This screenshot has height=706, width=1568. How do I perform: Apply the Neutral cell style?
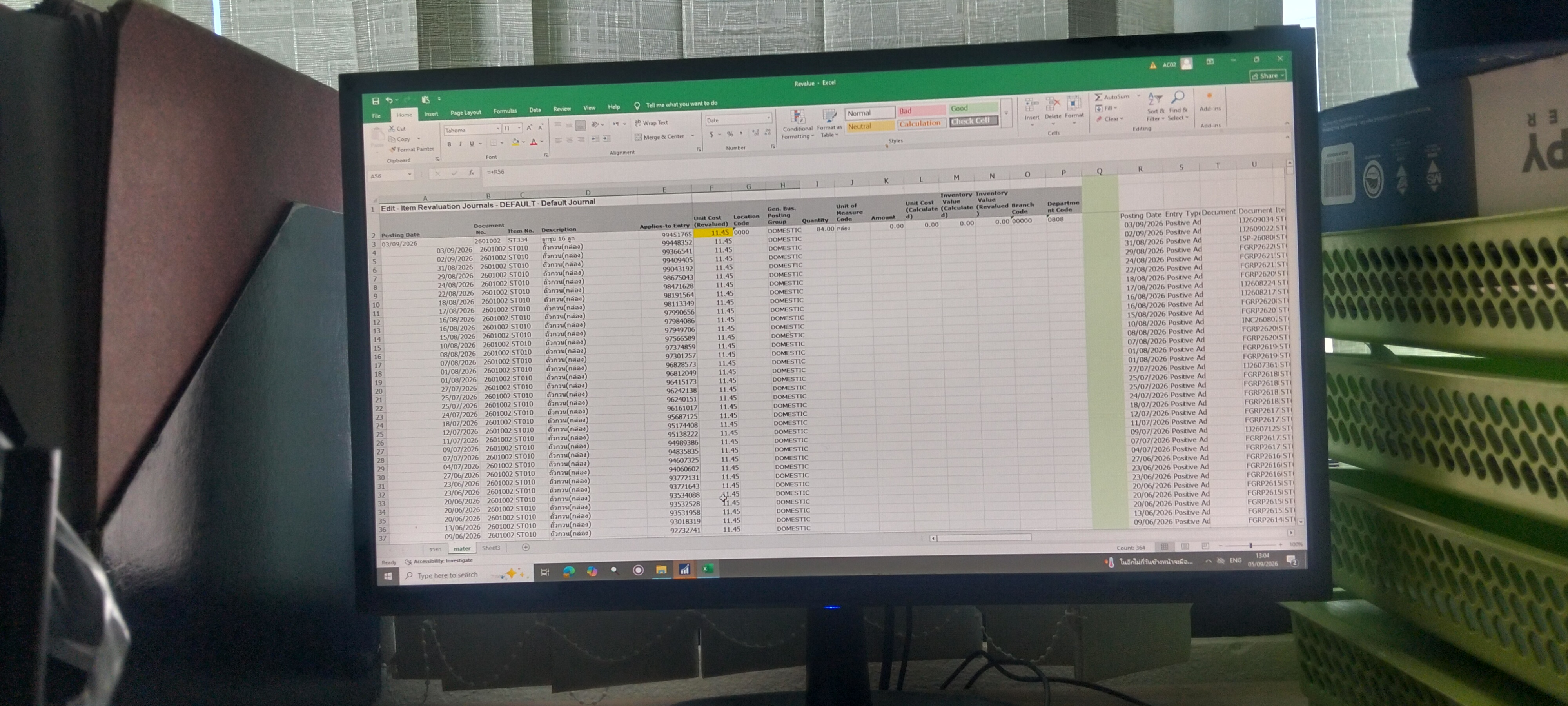[x=870, y=127]
